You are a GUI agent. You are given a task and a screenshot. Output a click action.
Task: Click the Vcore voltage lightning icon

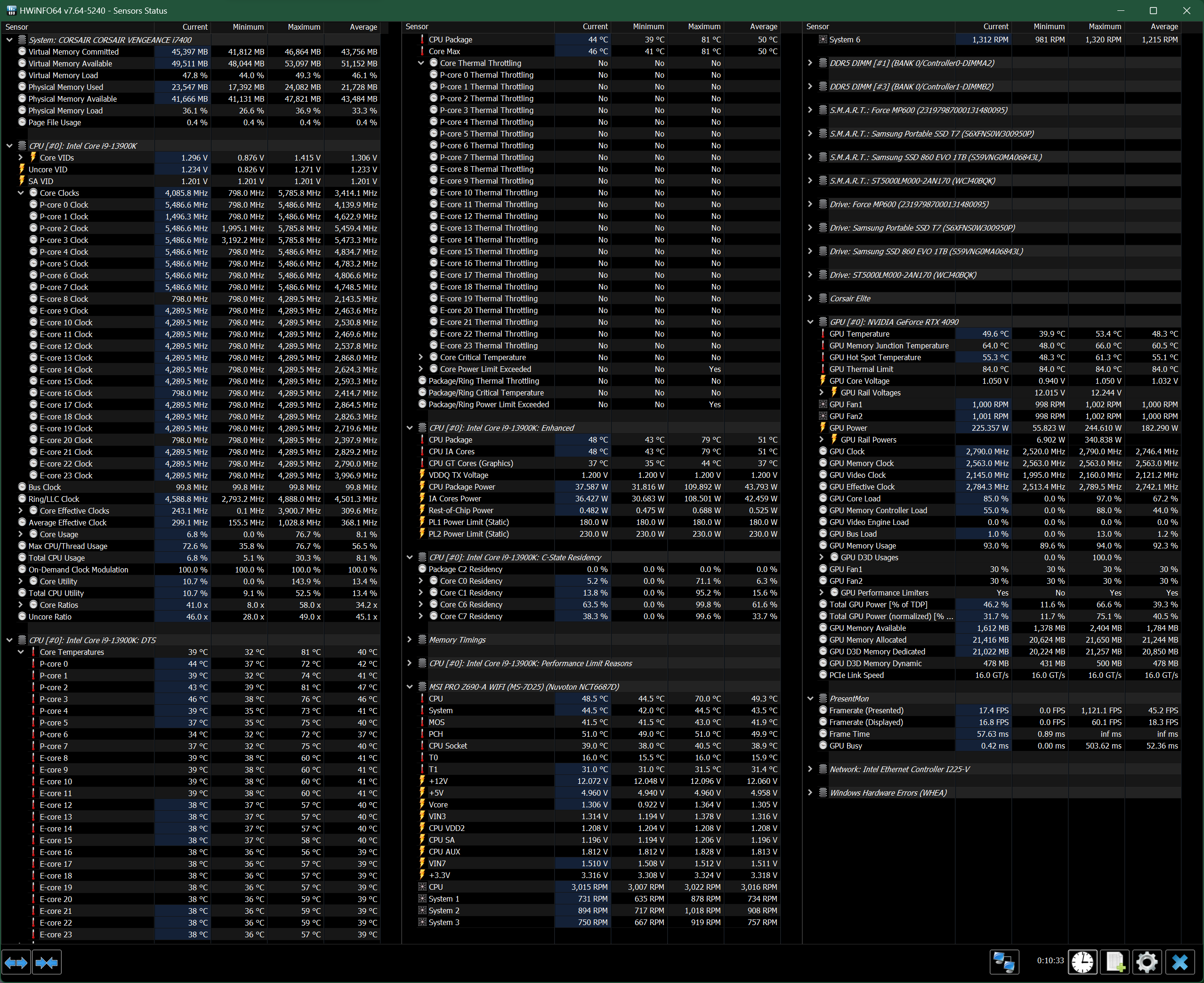click(422, 805)
